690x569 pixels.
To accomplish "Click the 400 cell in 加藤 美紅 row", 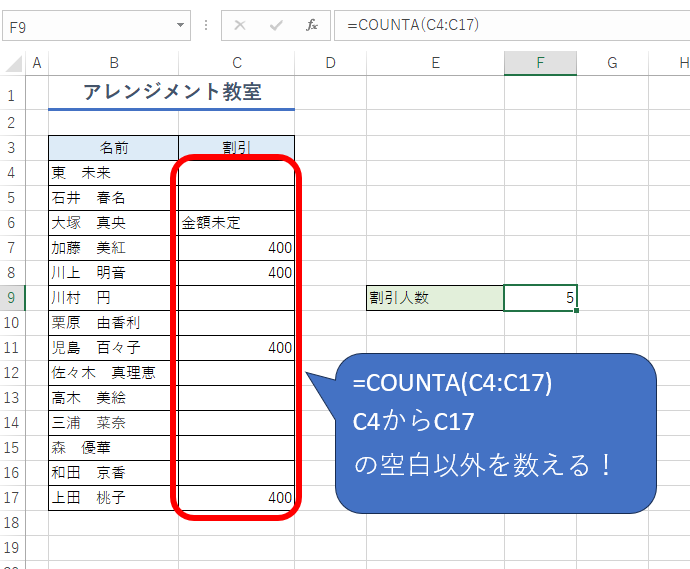I will tap(237, 248).
